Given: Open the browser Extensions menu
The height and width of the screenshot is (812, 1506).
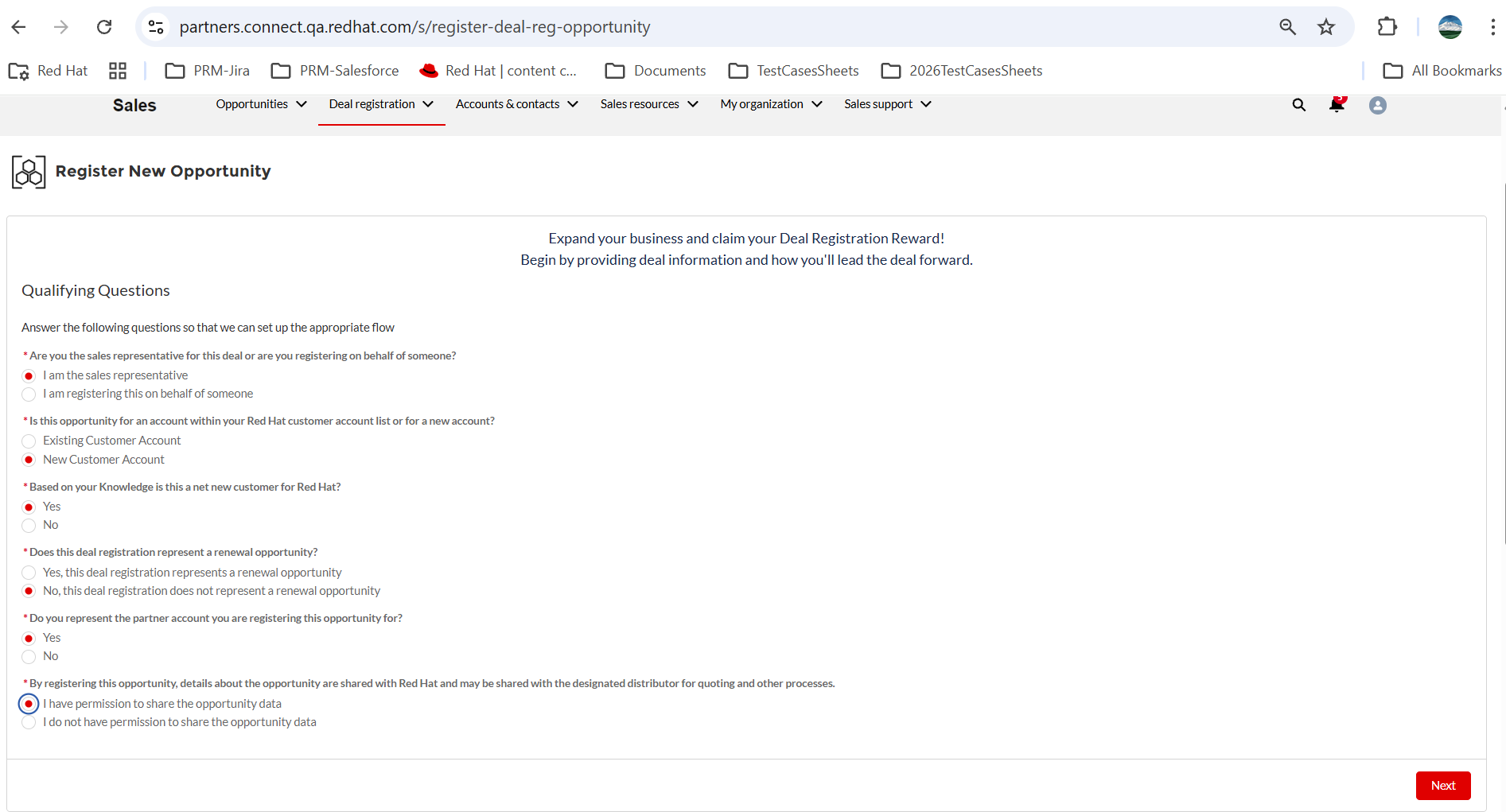Looking at the screenshot, I should point(1387,27).
